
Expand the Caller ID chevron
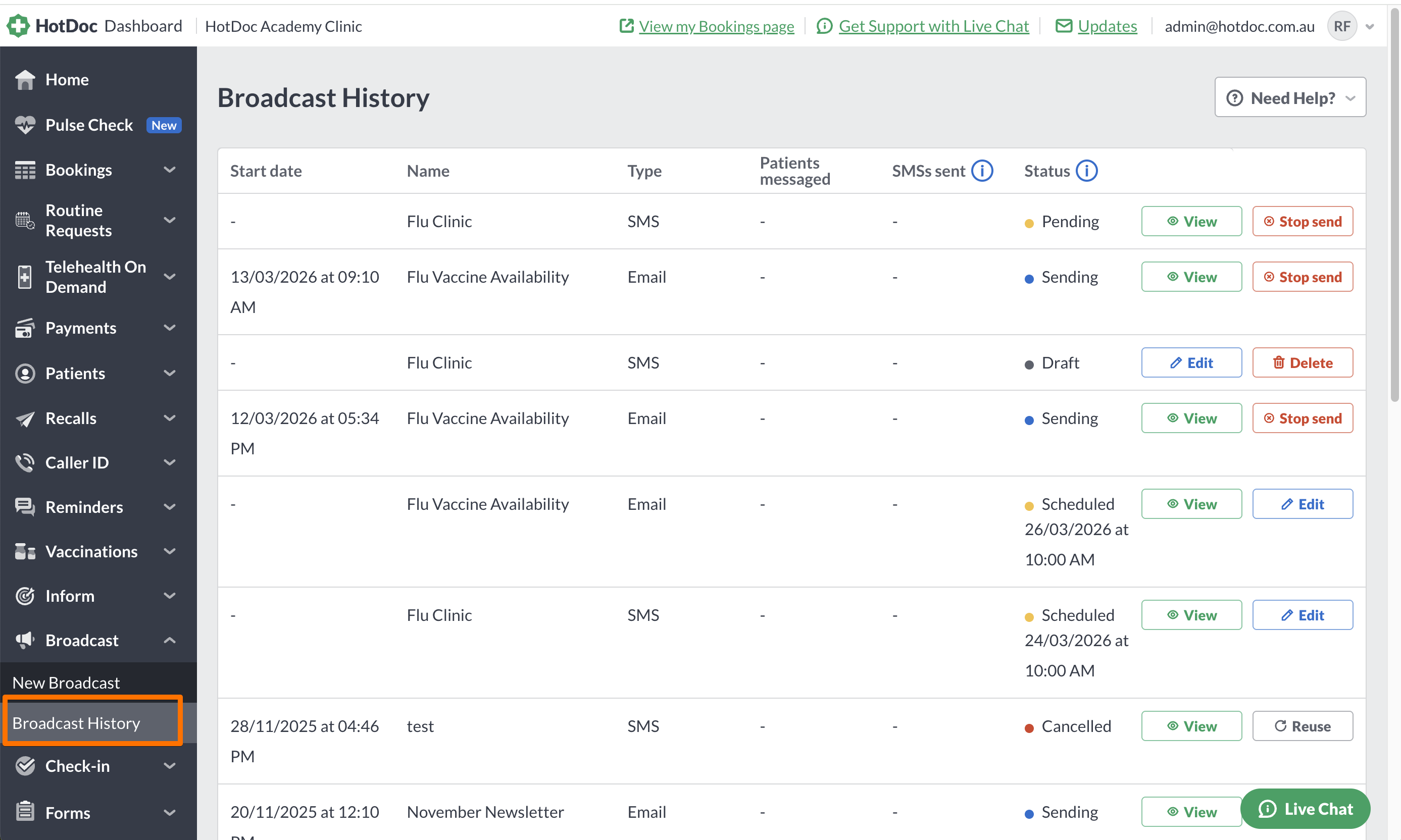coord(169,462)
